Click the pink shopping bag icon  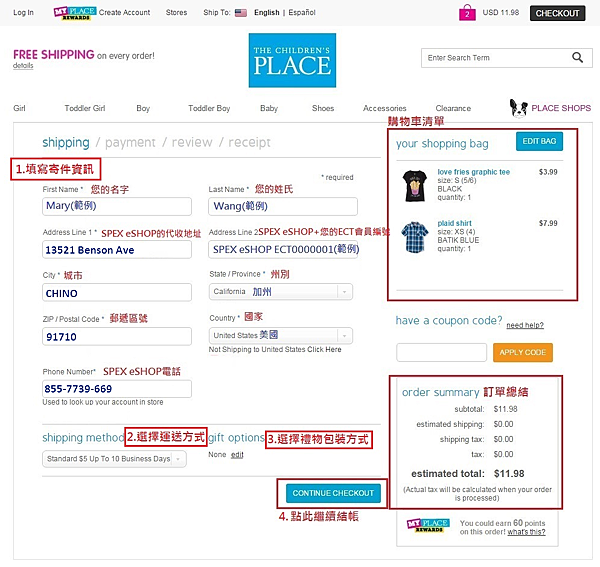point(467,13)
